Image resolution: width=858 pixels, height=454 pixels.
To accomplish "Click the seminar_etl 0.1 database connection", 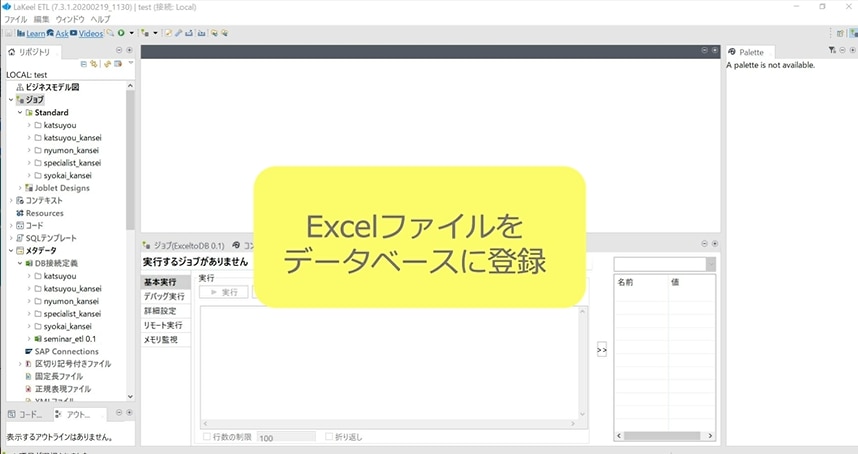I will (x=69, y=339).
